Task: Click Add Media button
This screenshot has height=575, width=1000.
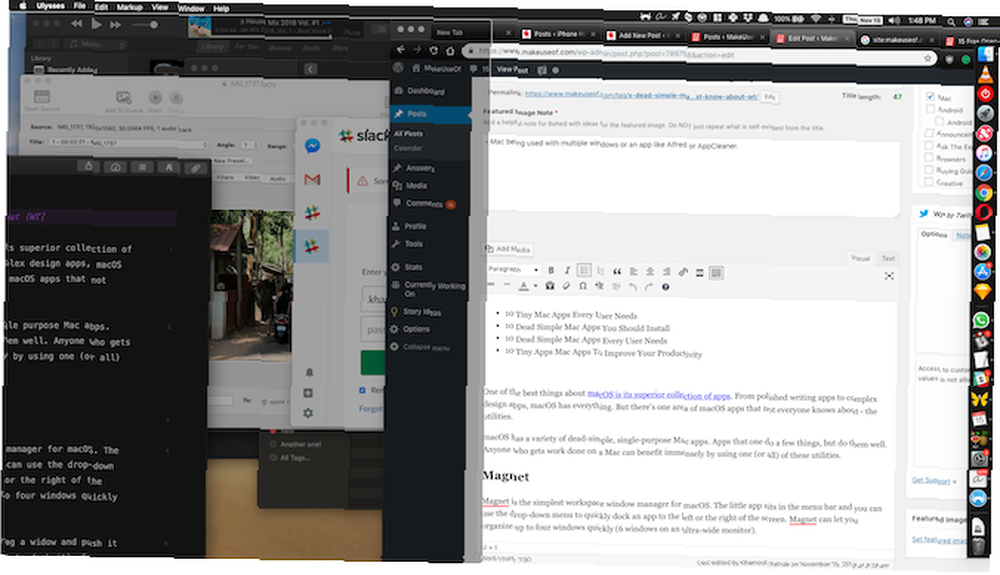Action: 508,249
